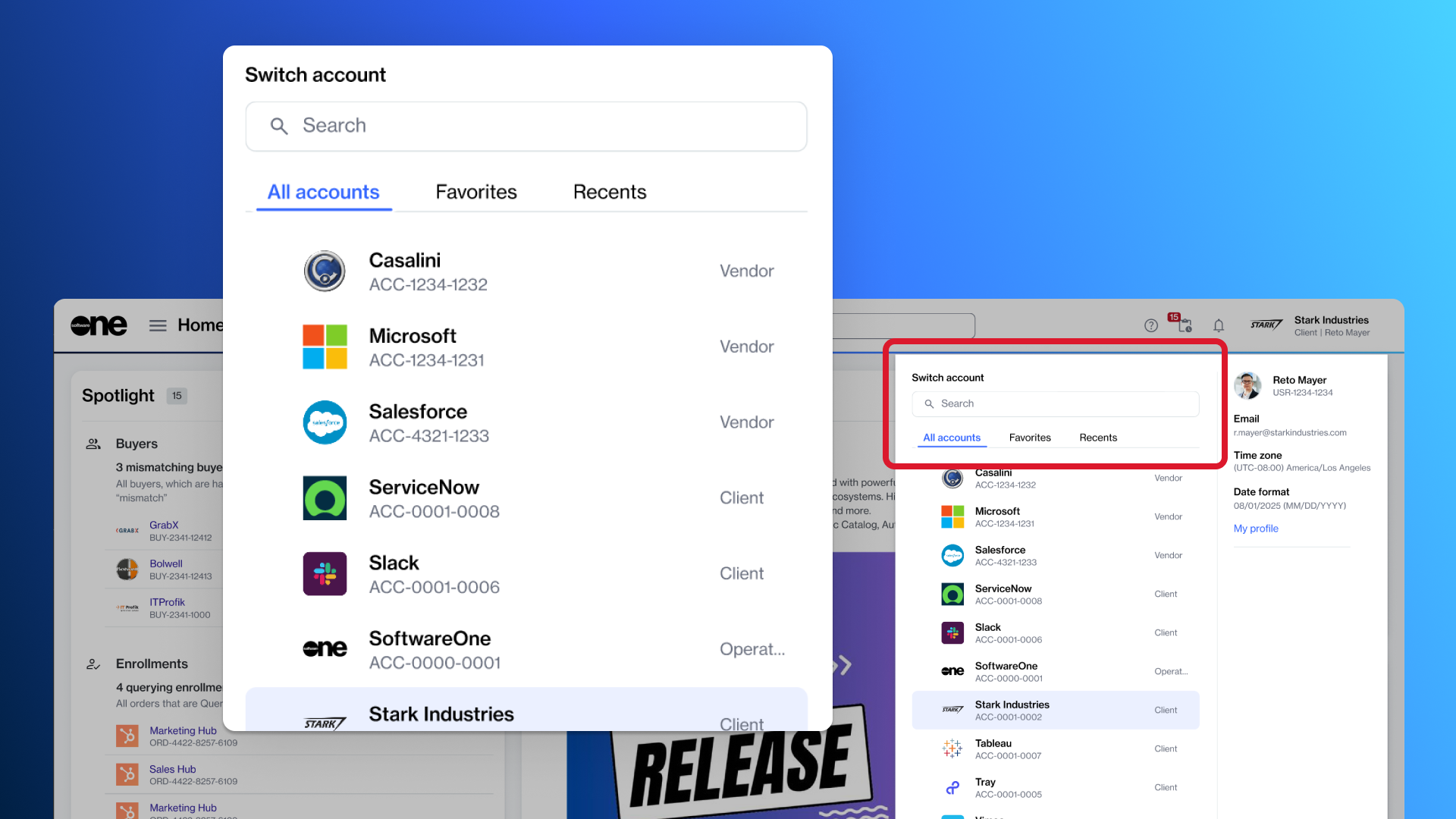Click the icon with red 15 badge

(x=1185, y=325)
